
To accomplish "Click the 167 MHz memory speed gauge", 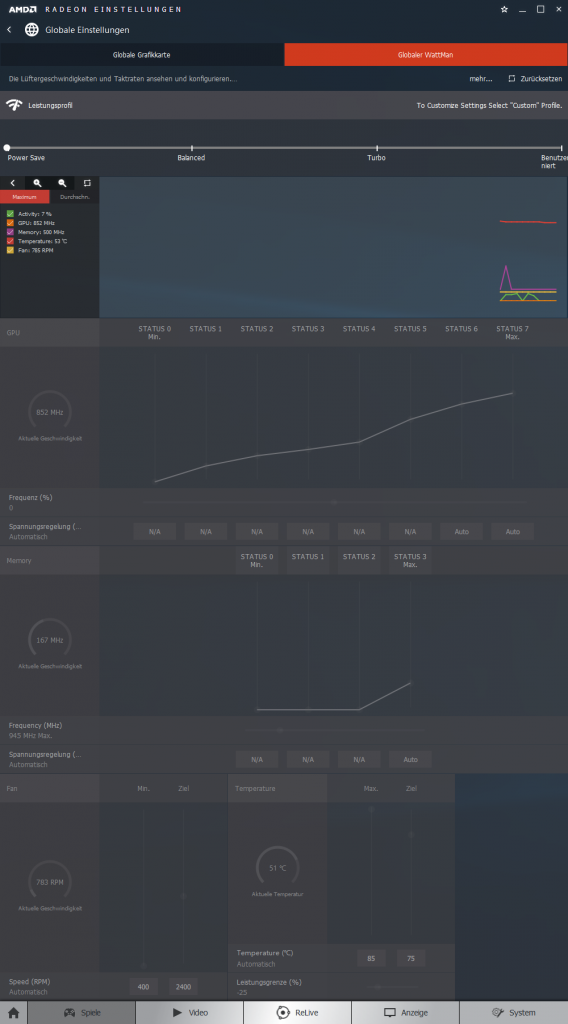I will pos(50,640).
